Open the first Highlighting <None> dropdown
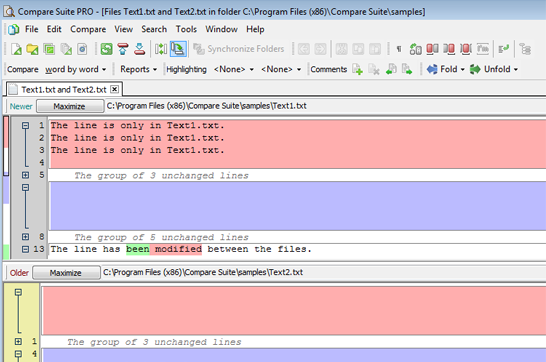The image size is (546, 362). pos(234,69)
